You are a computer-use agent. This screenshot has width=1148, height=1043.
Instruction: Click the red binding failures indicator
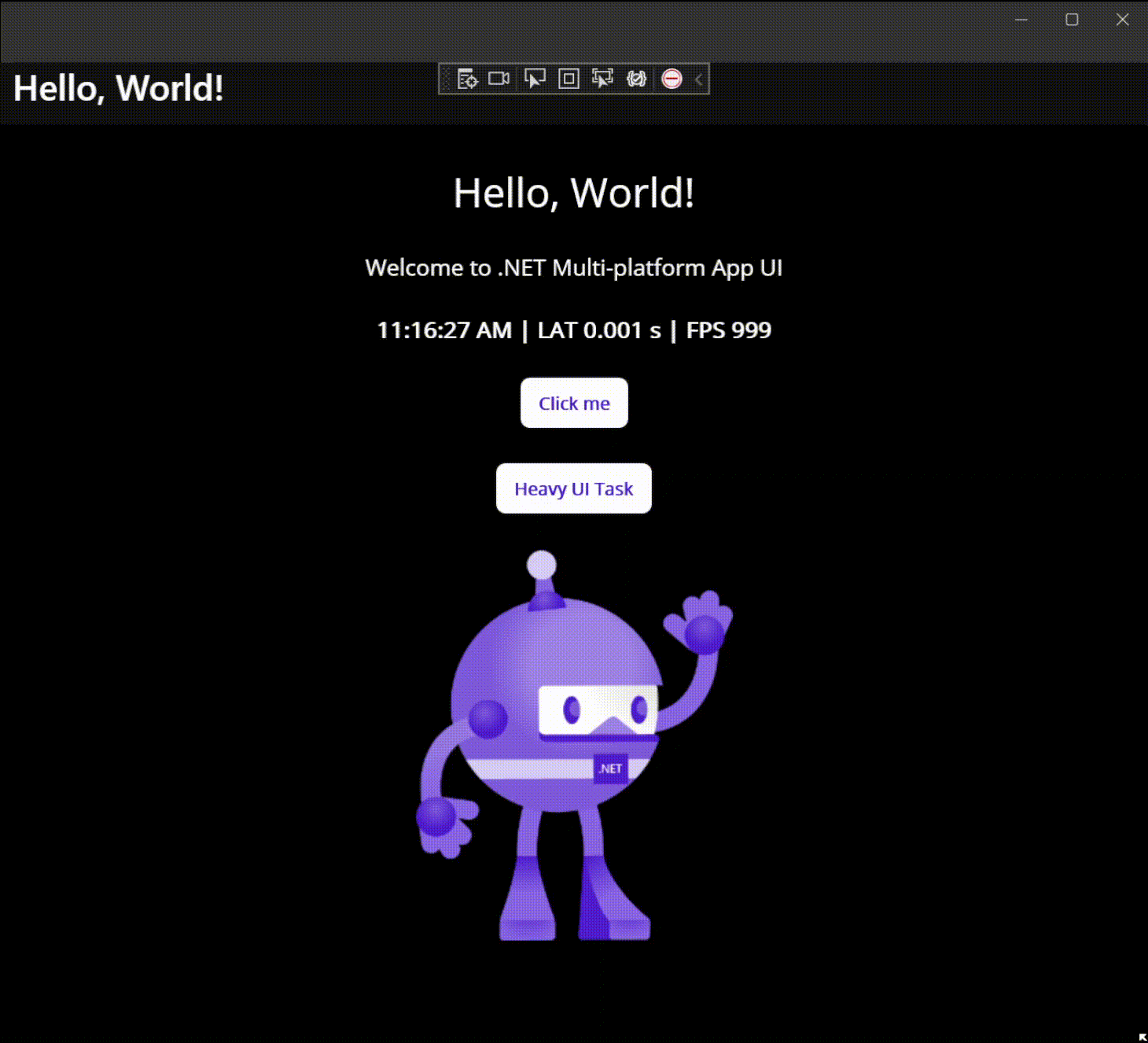click(672, 79)
